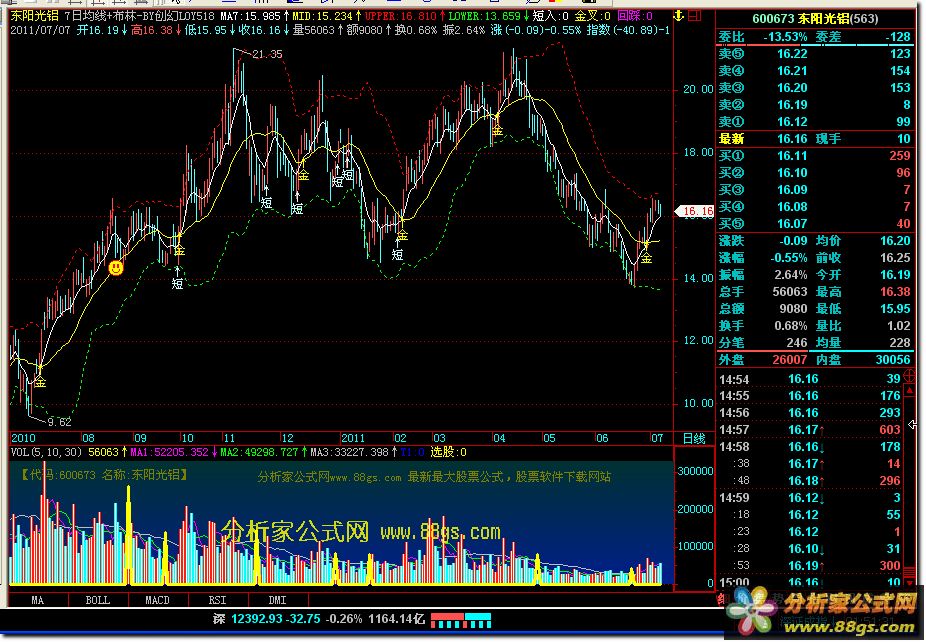Open the MACD indicator tab
The image size is (926, 642).
coord(157,600)
